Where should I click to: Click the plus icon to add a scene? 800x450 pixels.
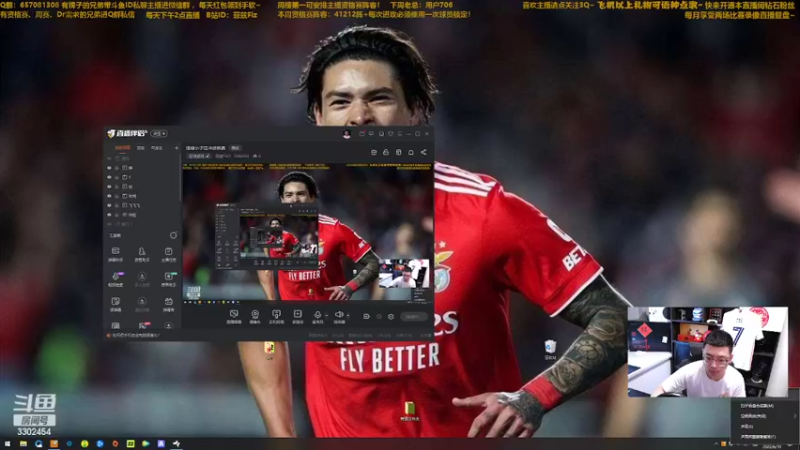coord(177,148)
